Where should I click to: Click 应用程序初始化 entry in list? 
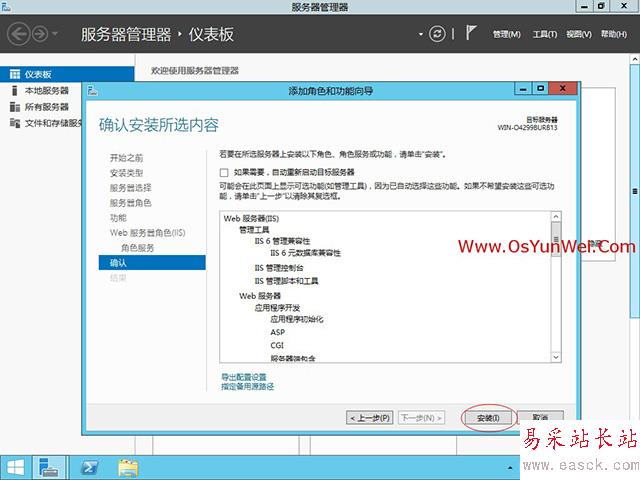pos(297,319)
